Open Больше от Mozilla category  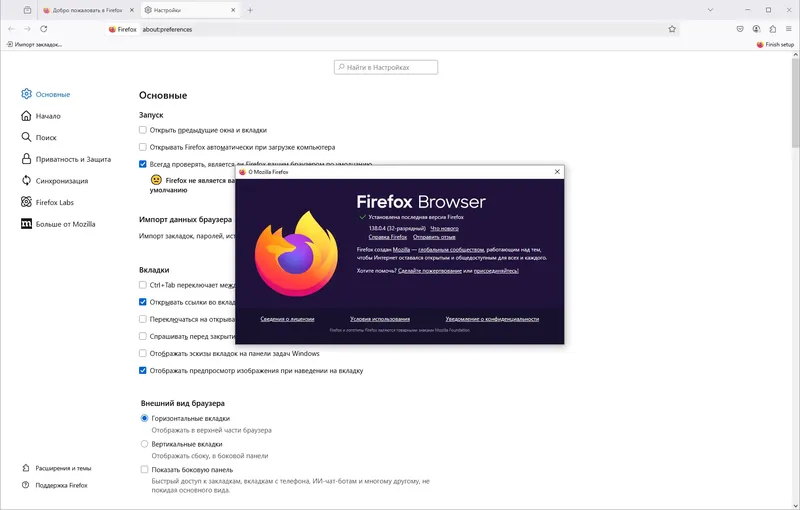coord(58,224)
